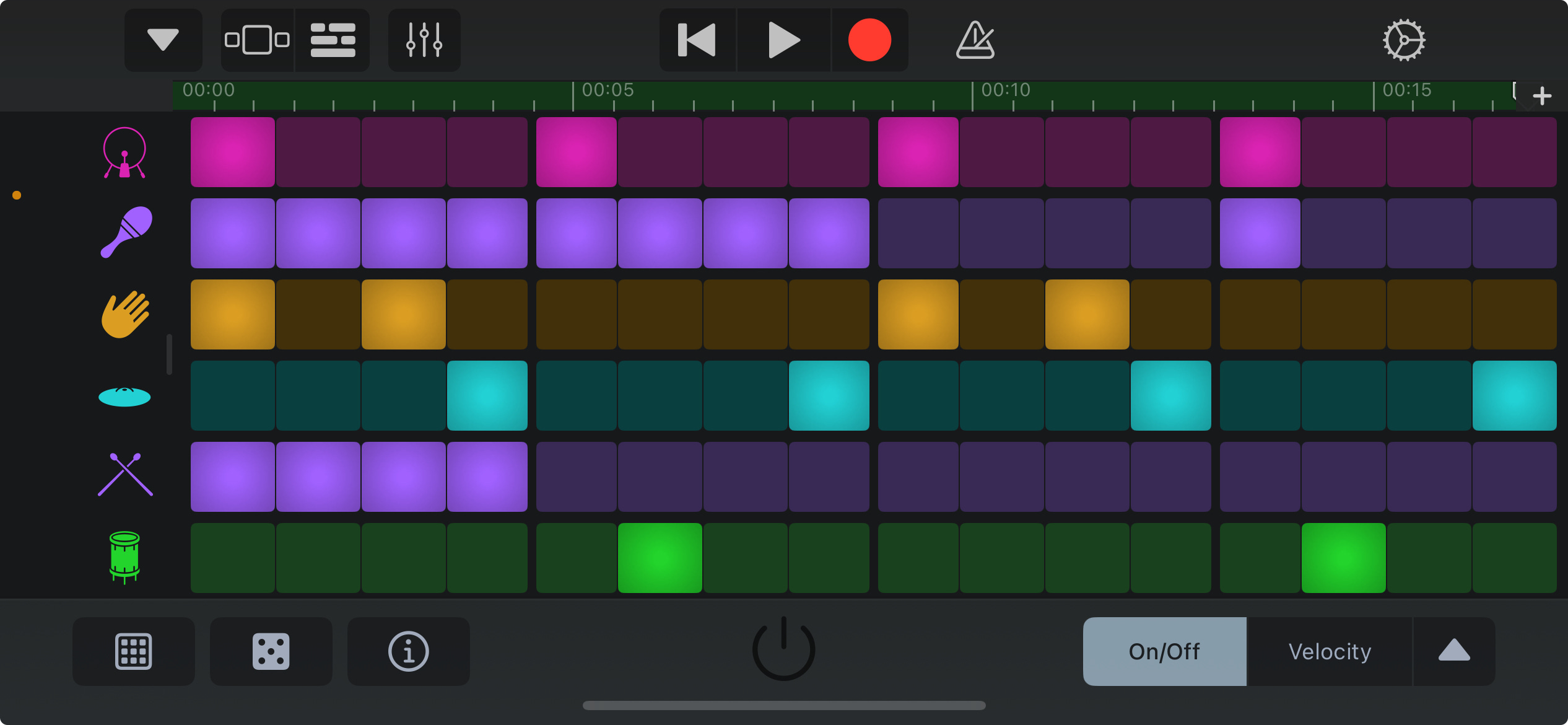Select On/Off edit mode
The image size is (1568, 725).
point(1164,651)
